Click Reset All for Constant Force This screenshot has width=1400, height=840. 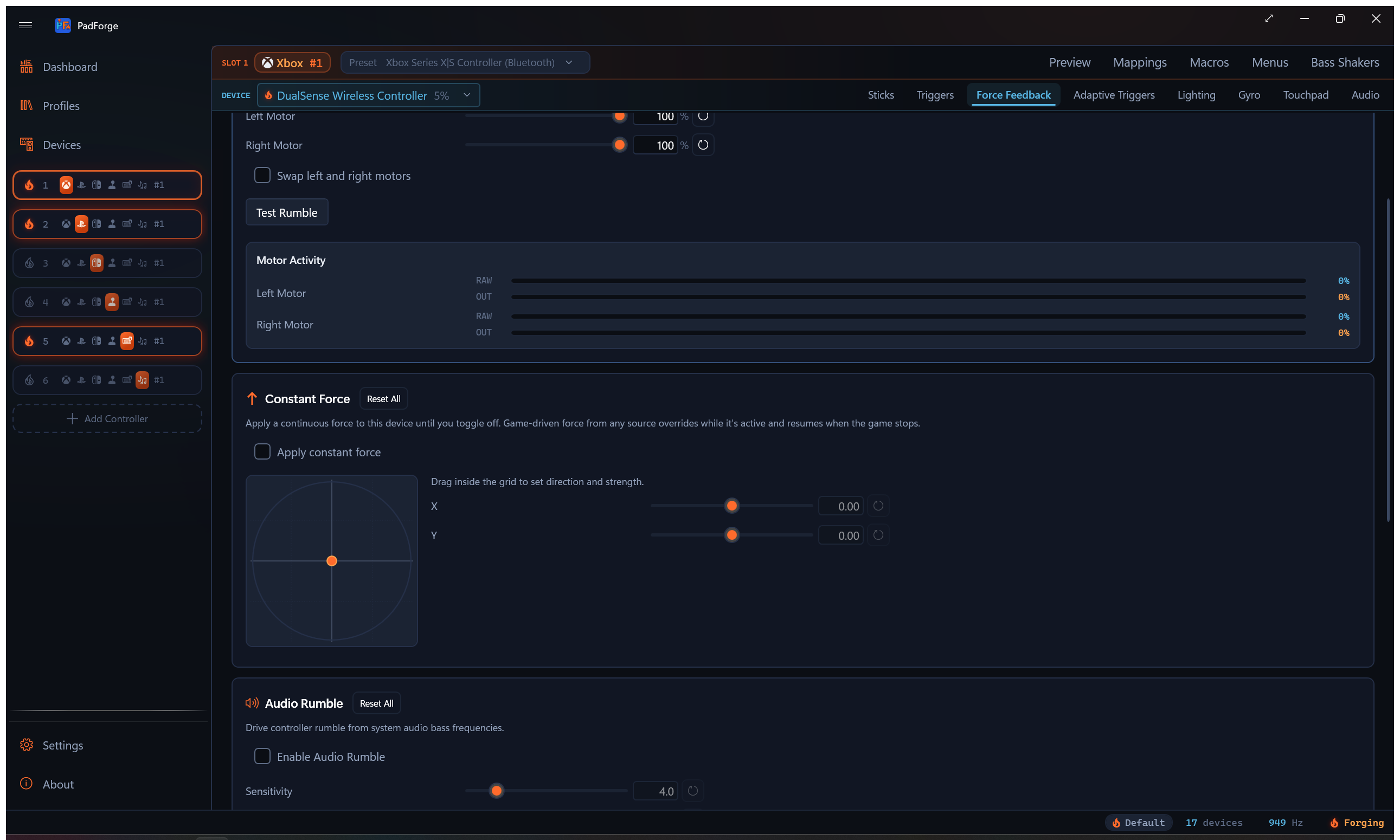pos(383,398)
